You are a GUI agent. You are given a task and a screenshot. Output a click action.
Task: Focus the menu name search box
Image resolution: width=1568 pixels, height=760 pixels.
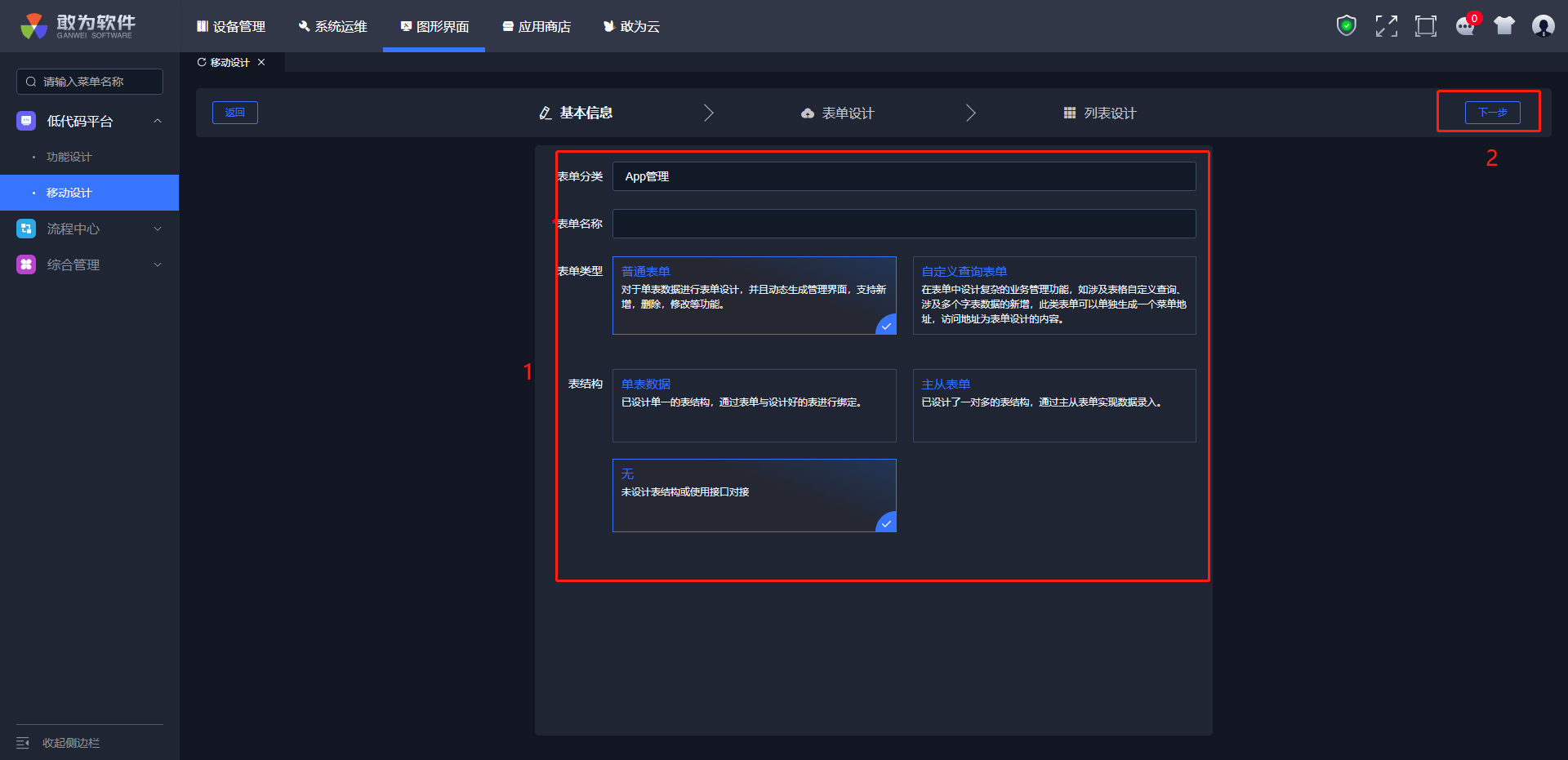tap(90, 82)
